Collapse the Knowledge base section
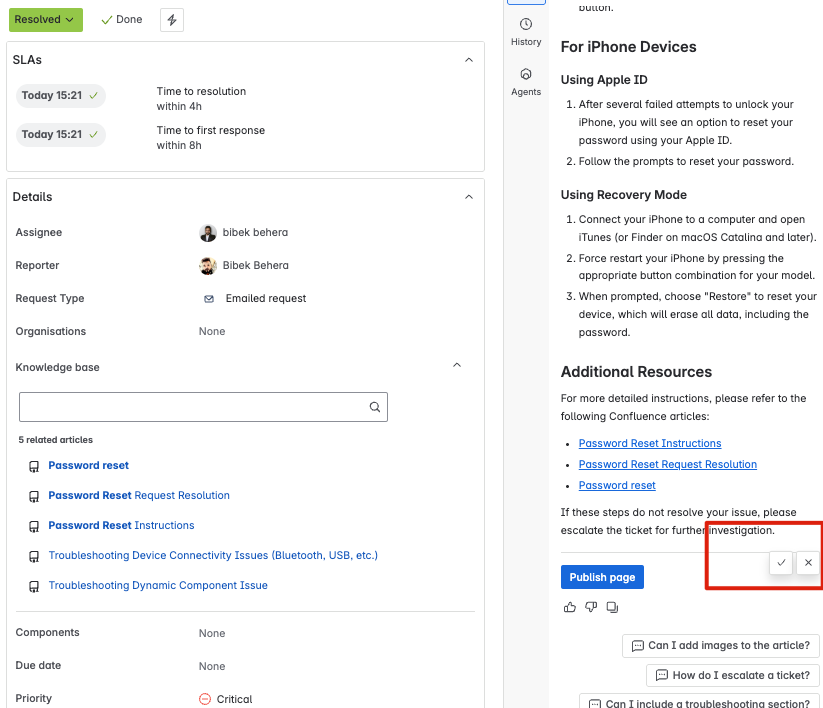Screen dimensions: 823x708 coord(457,365)
